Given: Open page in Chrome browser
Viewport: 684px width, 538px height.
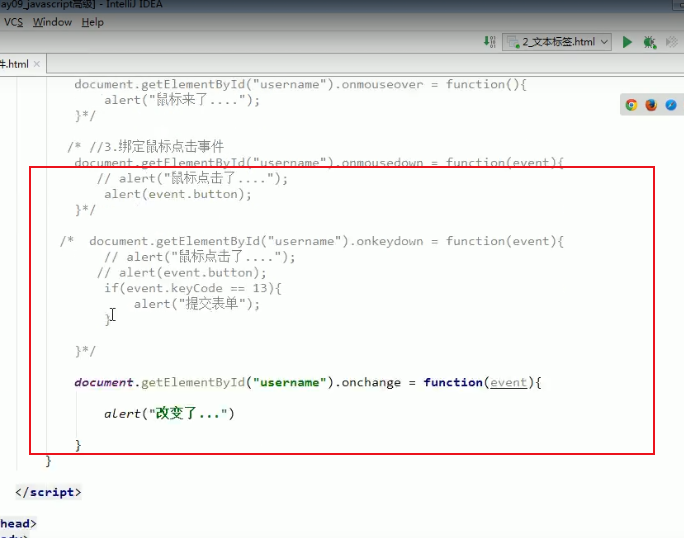Looking at the screenshot, I should (x=631, y=105).
